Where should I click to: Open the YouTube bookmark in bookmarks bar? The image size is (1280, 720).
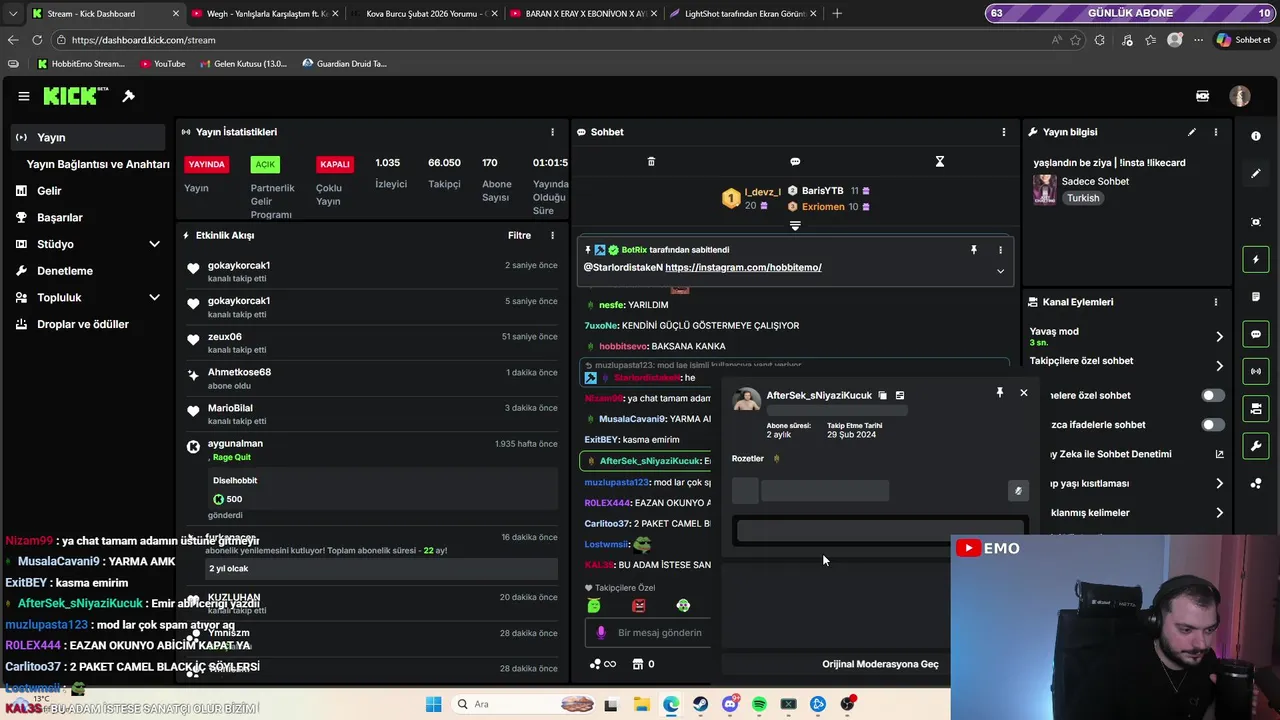coord(162,64)
